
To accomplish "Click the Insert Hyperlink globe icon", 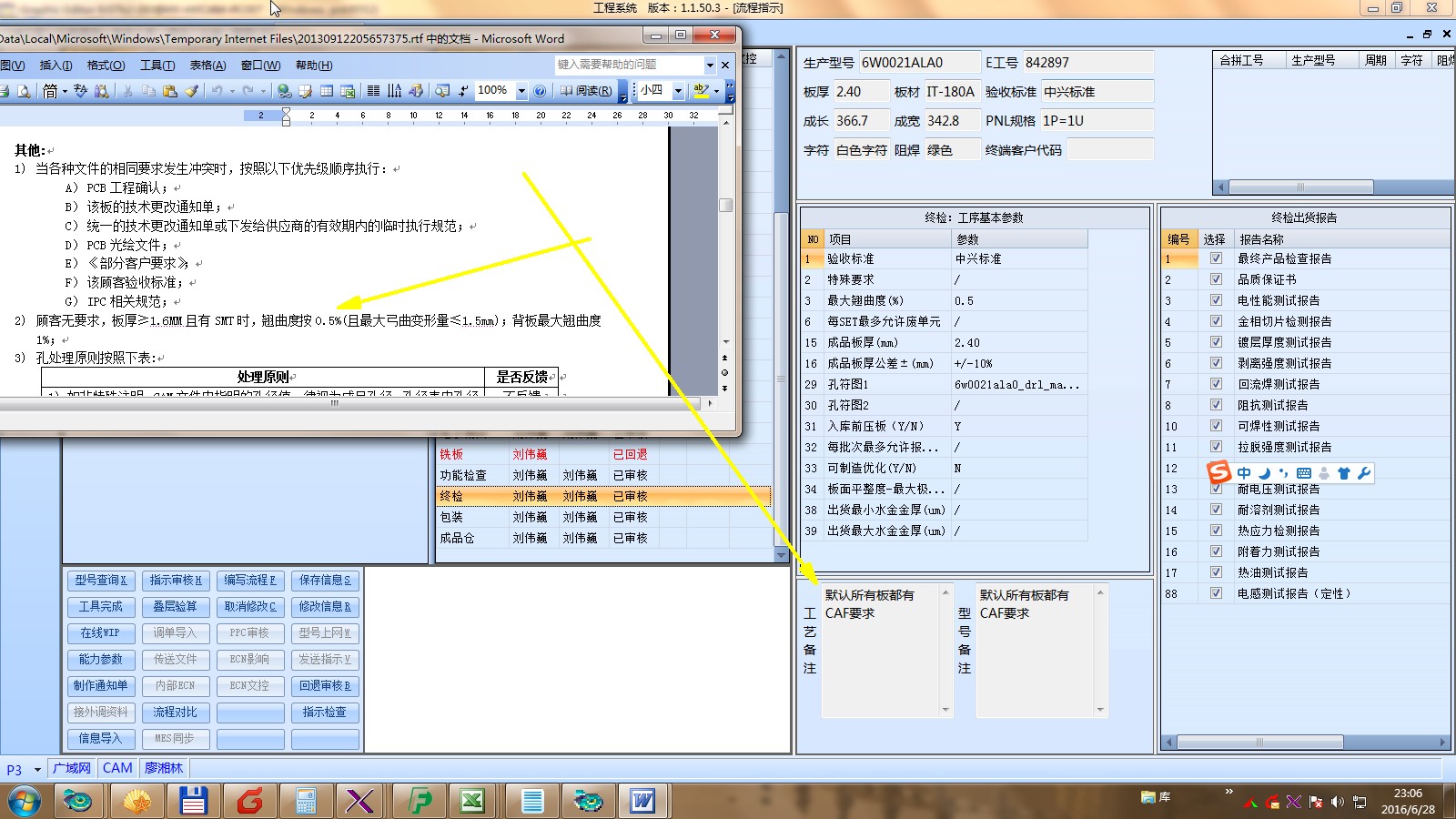I will point(284,91).
